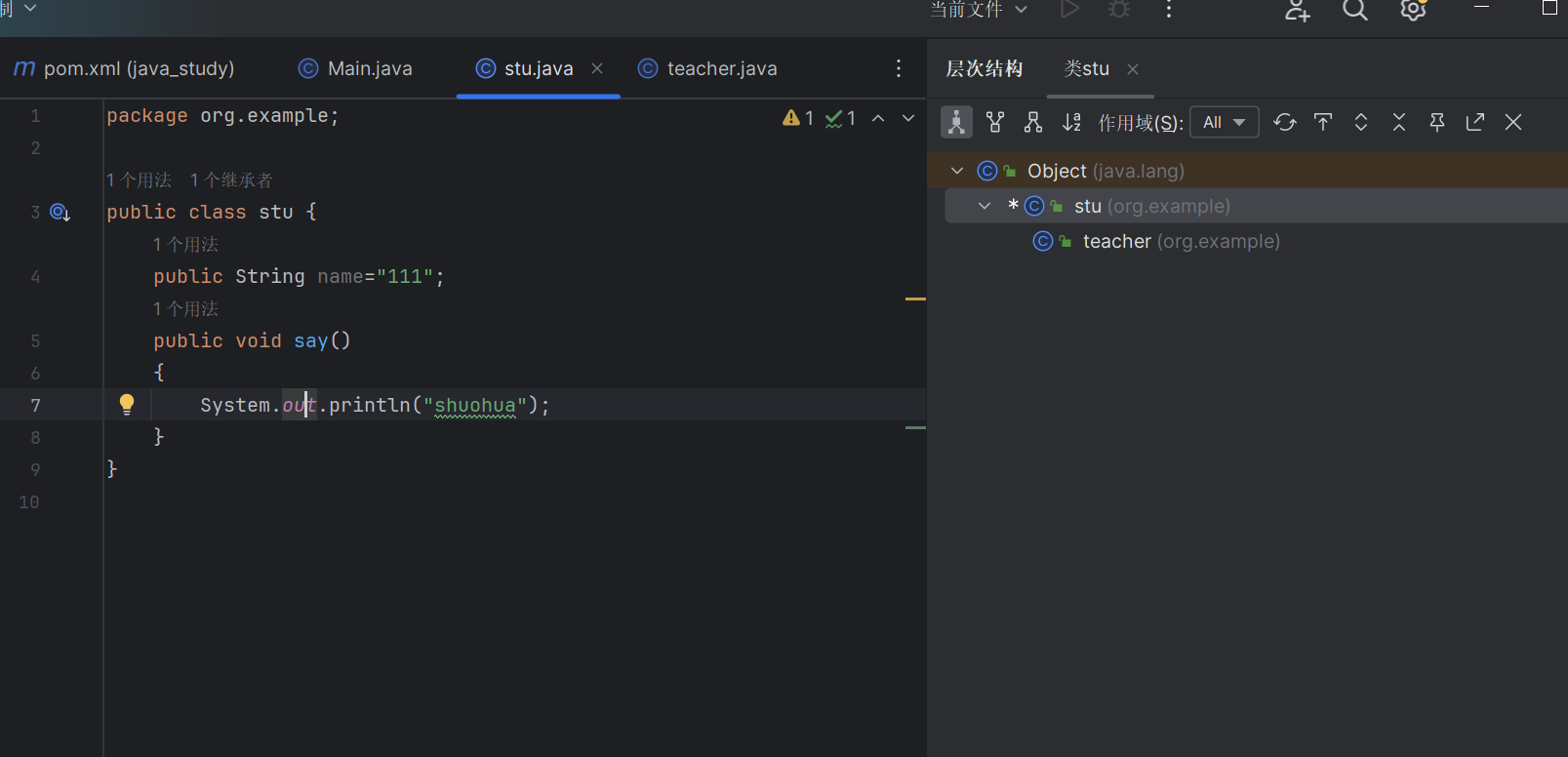Viewport: 1568px width, 757px height.
Task: Click the "shuohua" string literal
Action: point(475,405)
